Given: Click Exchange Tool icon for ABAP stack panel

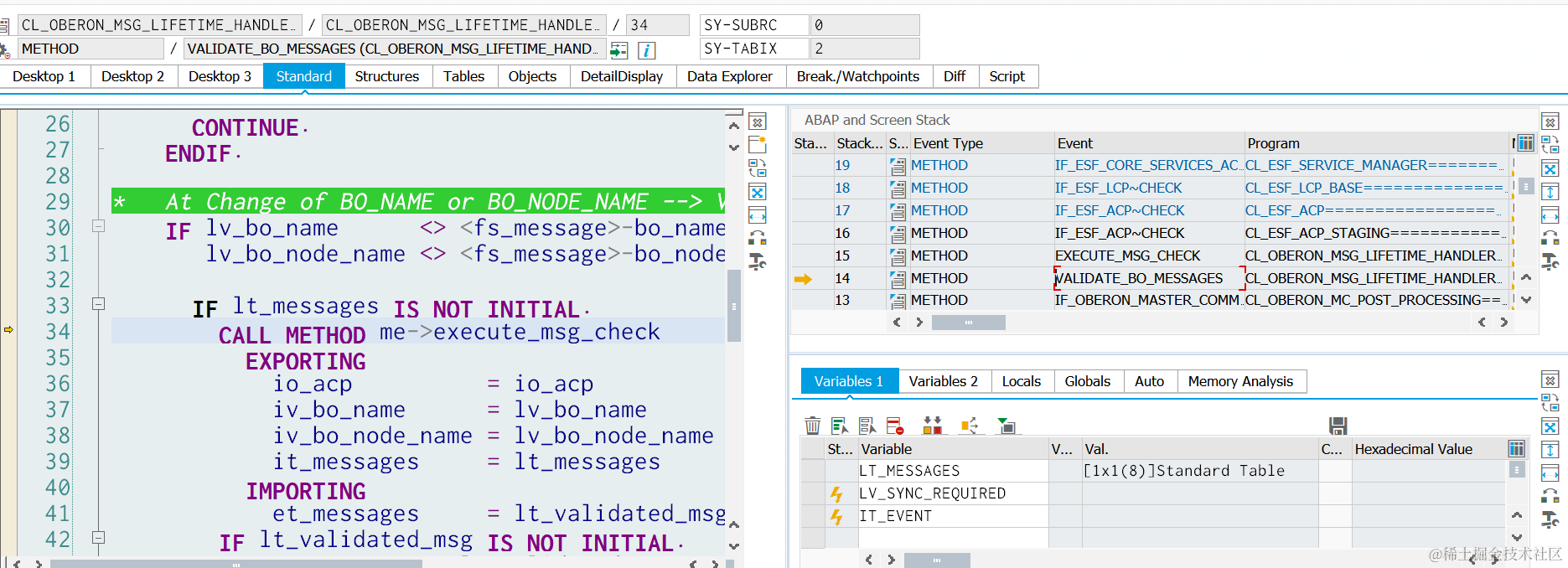Looking at the screenshot, I should [x=1550, y=144].
